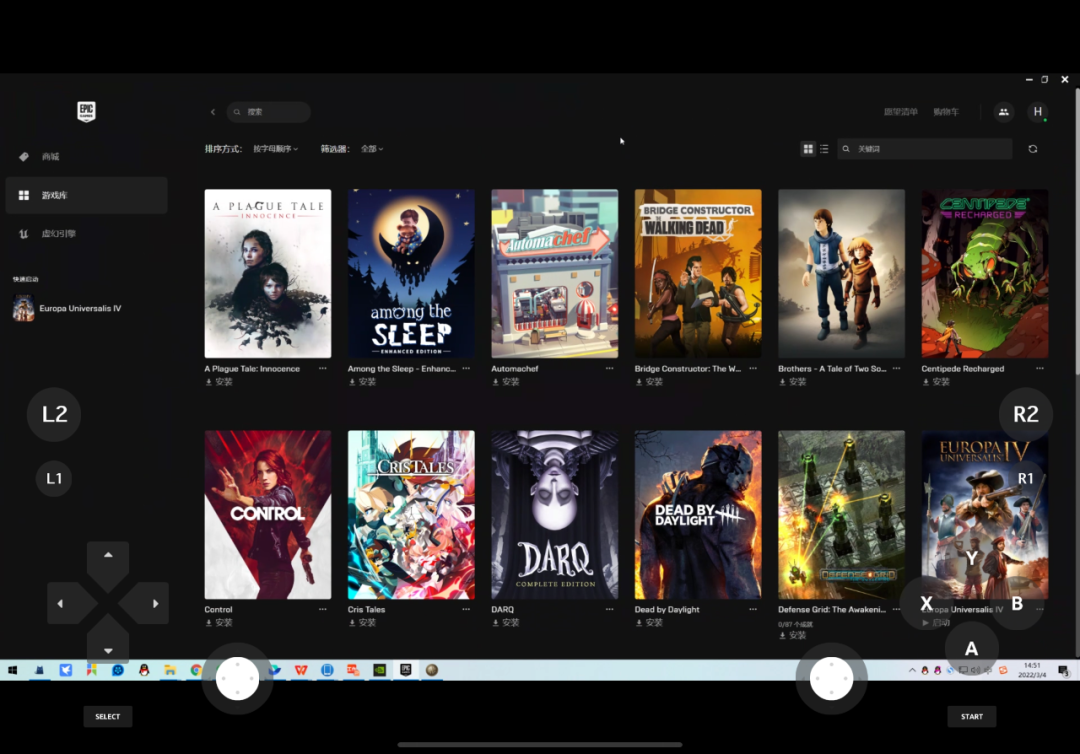Screen dimensions: 1080x754
Task: Select A Plague Tale: Innocence cover
Action: 268,273
